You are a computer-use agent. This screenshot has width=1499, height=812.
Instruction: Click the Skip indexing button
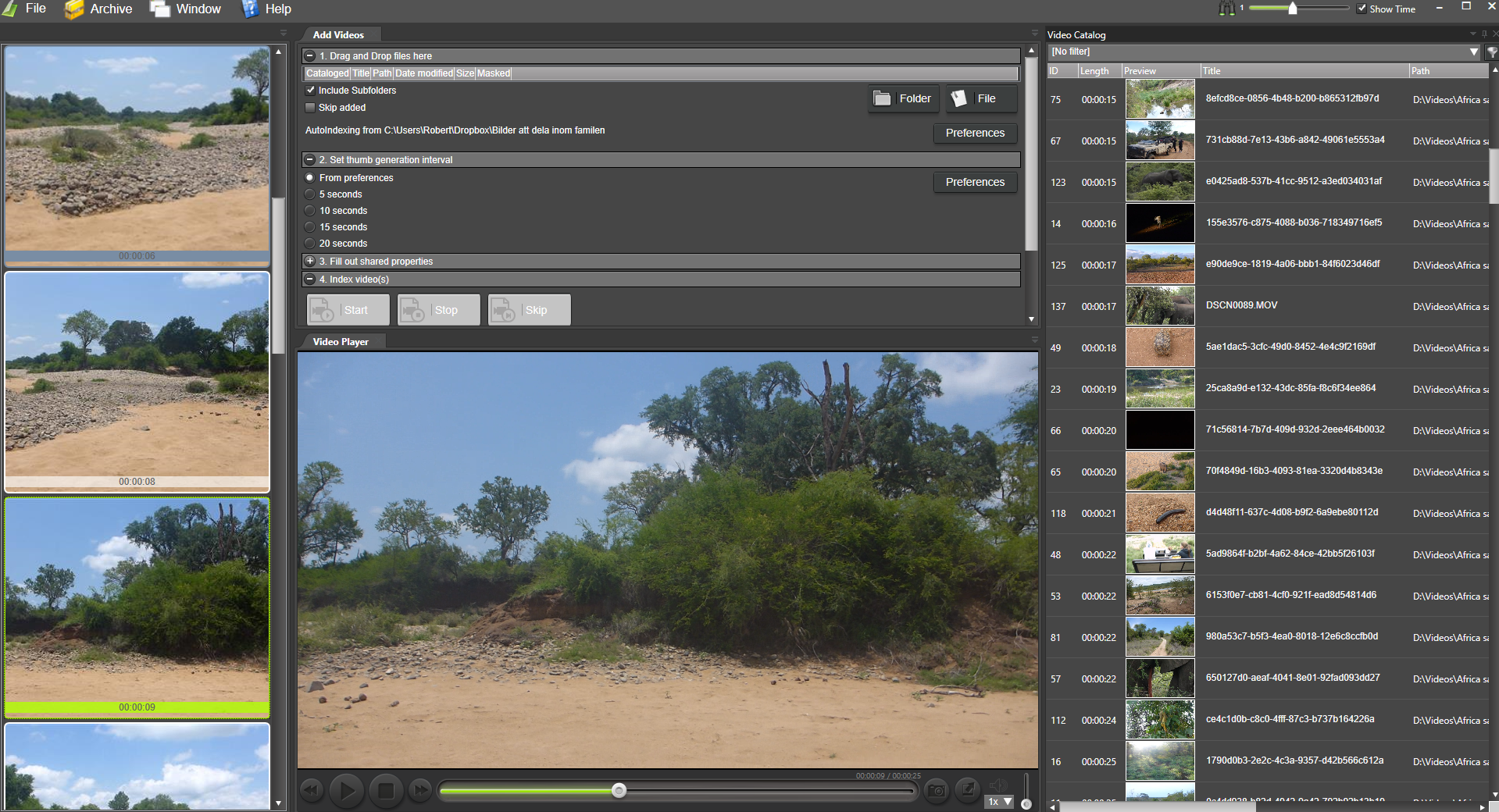(x=529, y=309)
